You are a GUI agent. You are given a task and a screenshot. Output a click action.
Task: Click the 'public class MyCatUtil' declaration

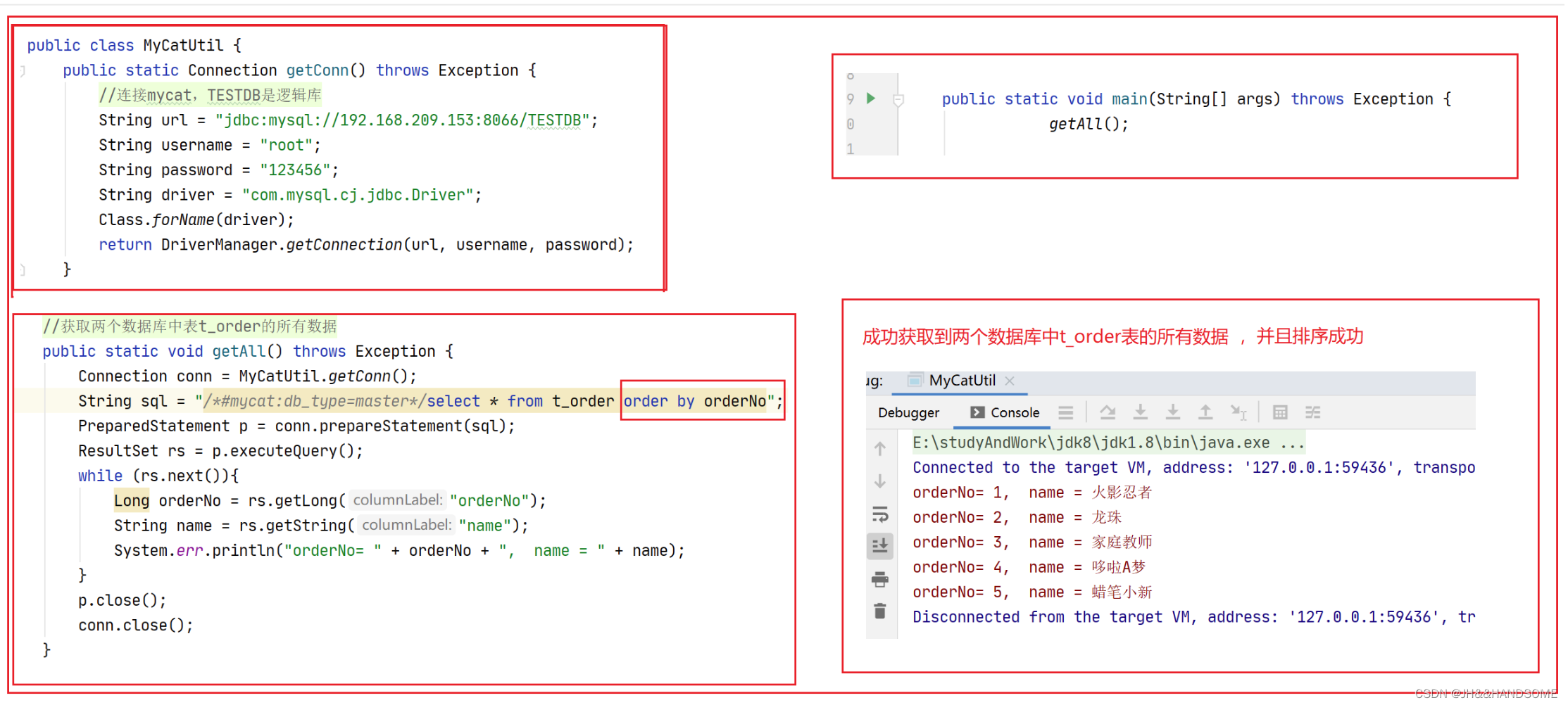[134, 46]
